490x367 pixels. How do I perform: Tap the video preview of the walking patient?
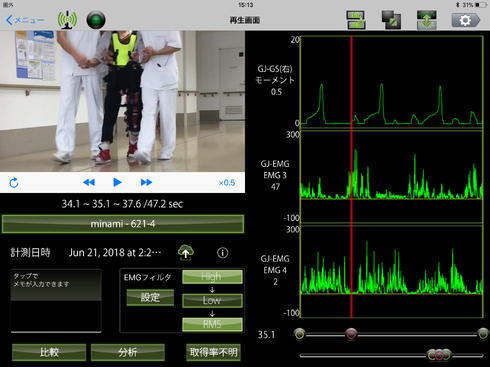pos(122,101)
